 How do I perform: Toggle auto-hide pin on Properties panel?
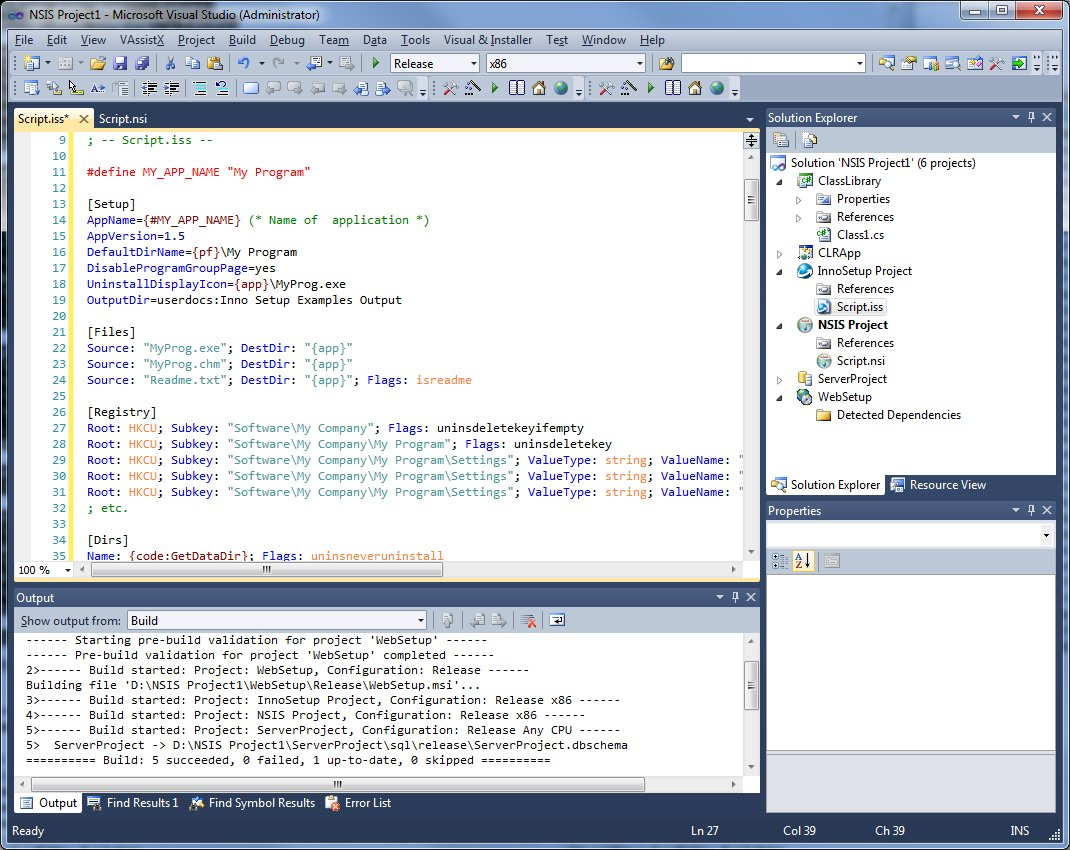point(1031,510)
